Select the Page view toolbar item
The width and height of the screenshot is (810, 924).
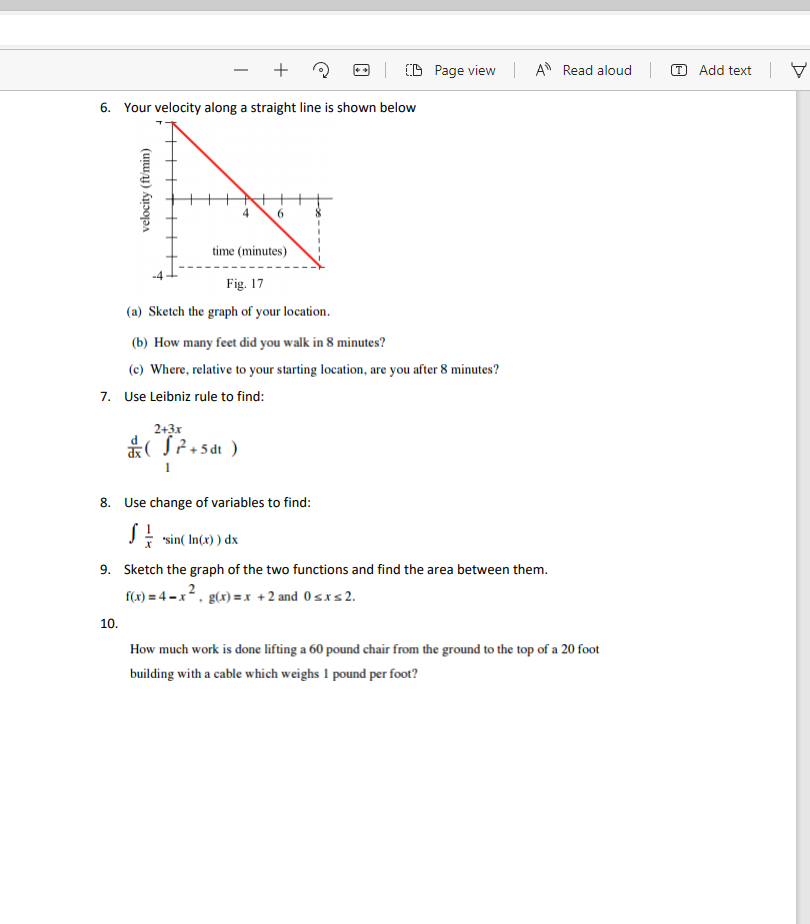click(x=452, y=70)
